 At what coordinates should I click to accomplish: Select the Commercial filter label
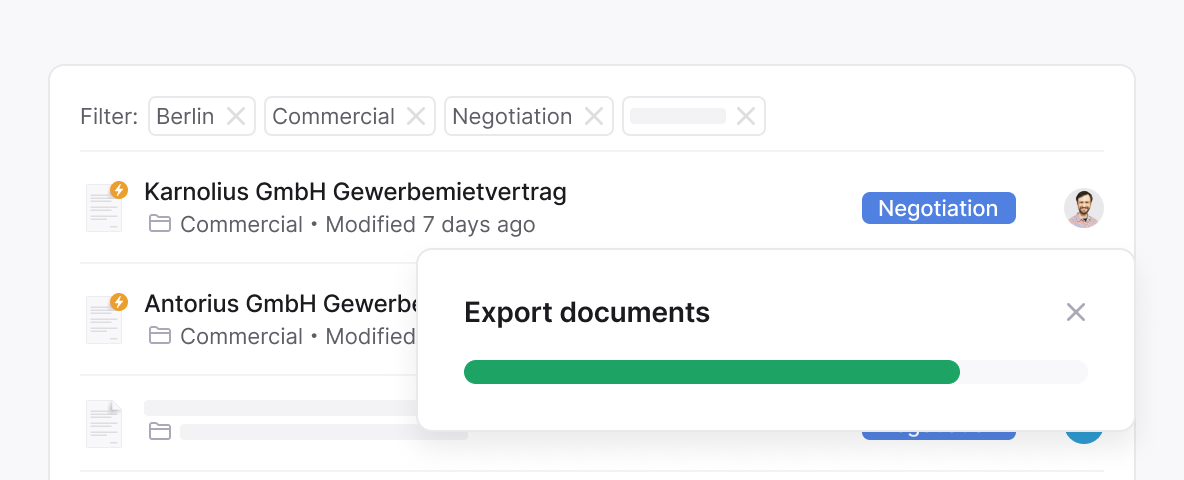pyautogui.click(x=333, y=116)
